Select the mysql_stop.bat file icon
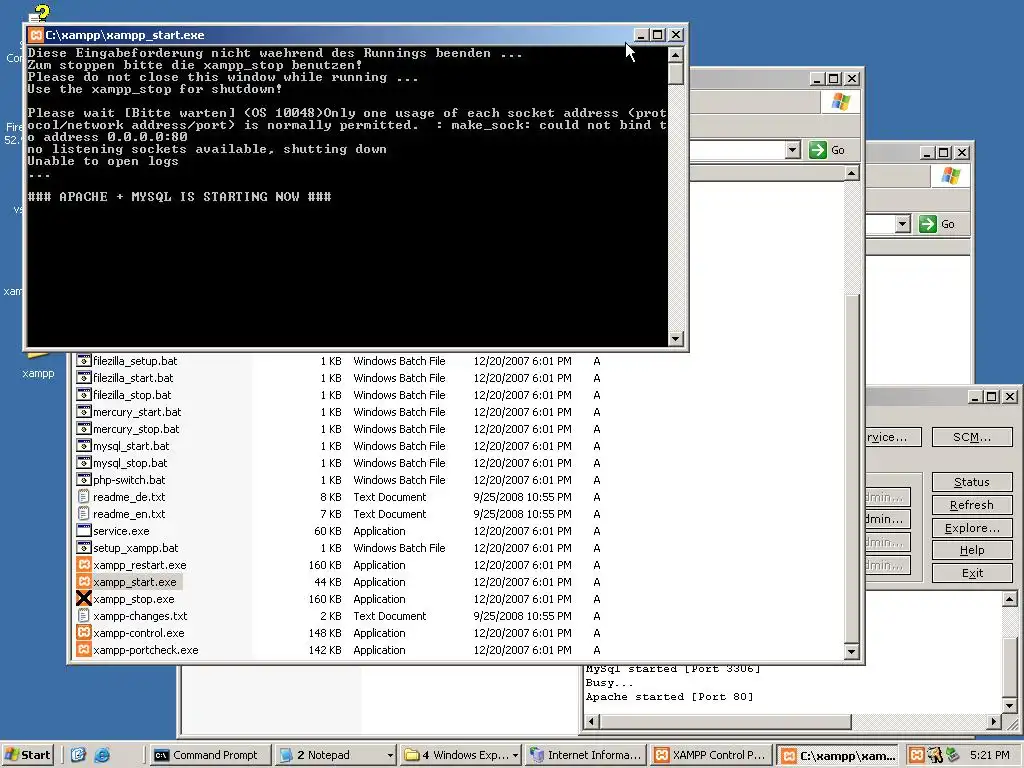This screenshot has width=1024, height=768. point(84,462)
